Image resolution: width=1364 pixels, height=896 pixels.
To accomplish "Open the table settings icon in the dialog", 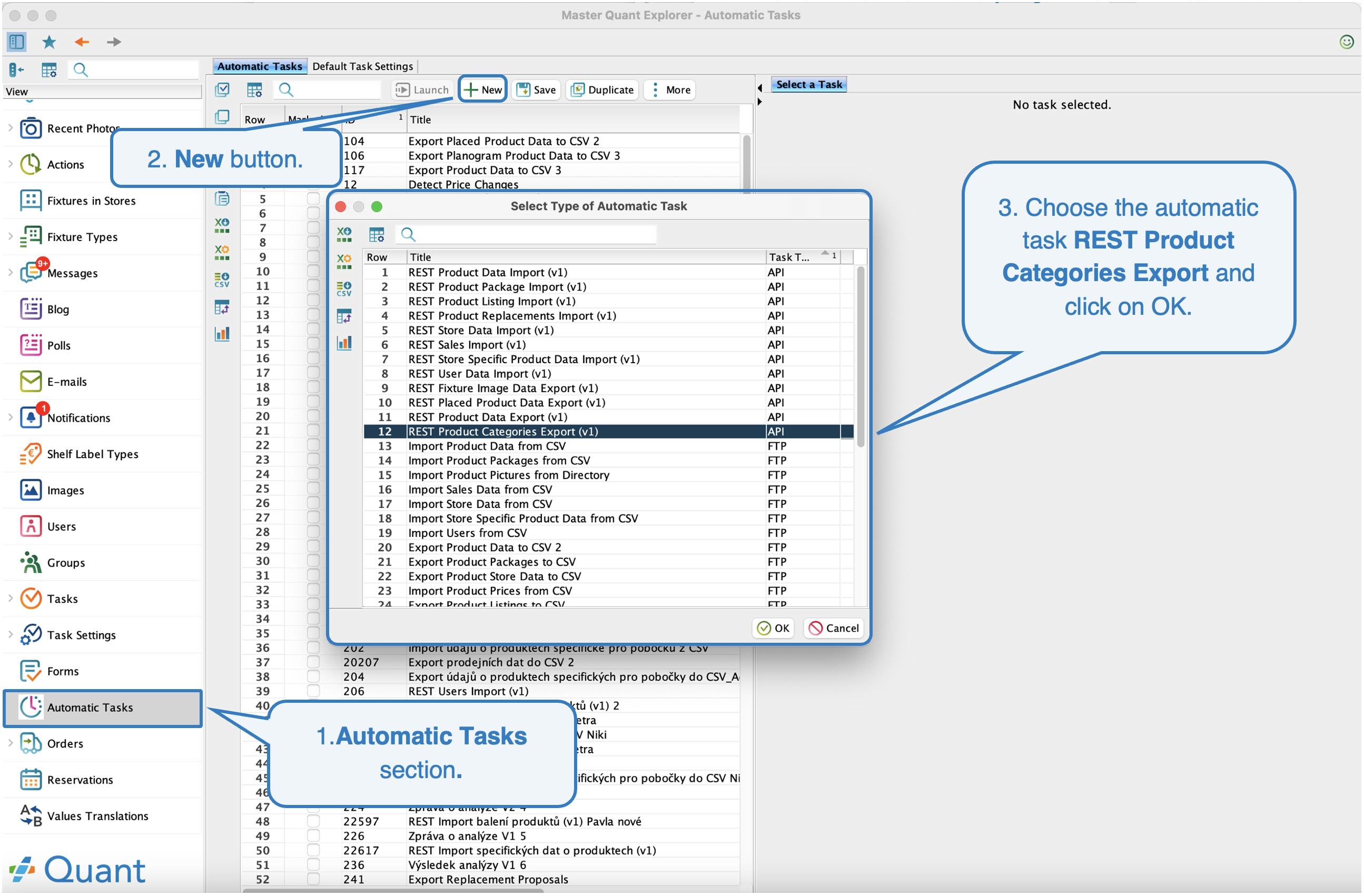I will coord(377,234).
